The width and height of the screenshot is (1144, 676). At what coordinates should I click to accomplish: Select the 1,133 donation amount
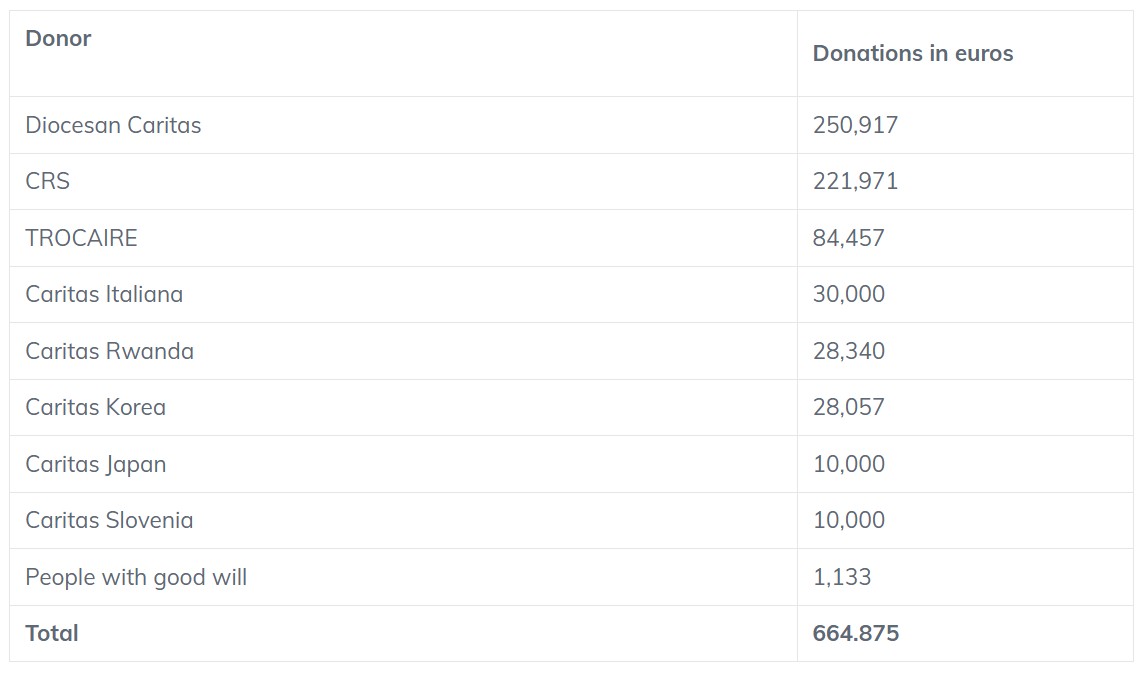tap(842, 577)
